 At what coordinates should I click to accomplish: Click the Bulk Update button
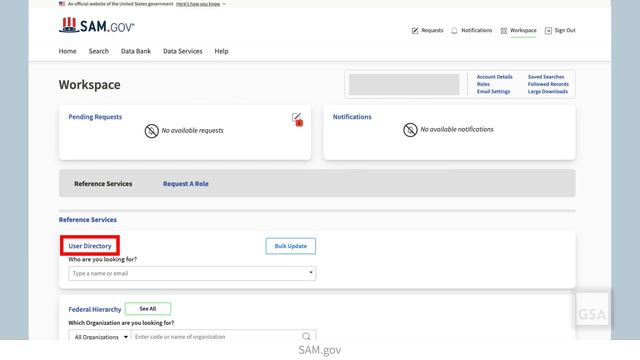coord(291,246)
